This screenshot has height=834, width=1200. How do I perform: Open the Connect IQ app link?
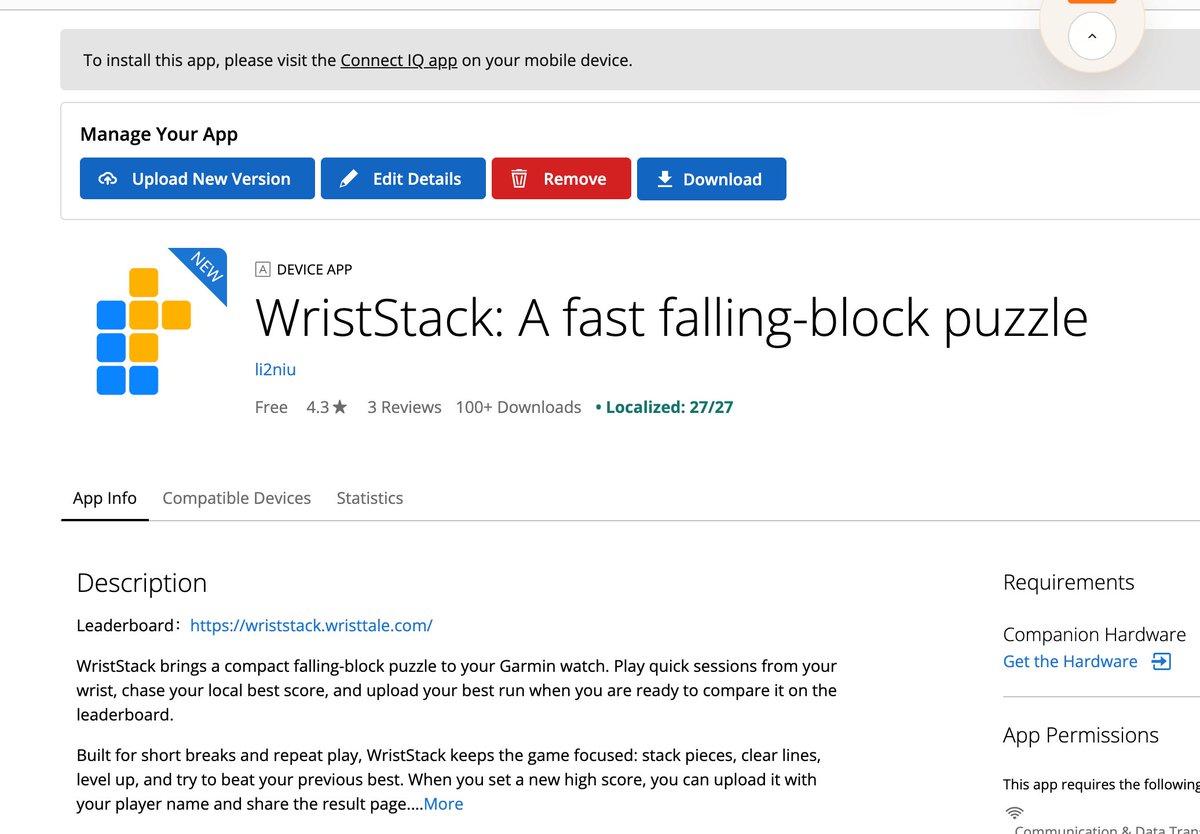click(x=399, y=60)
